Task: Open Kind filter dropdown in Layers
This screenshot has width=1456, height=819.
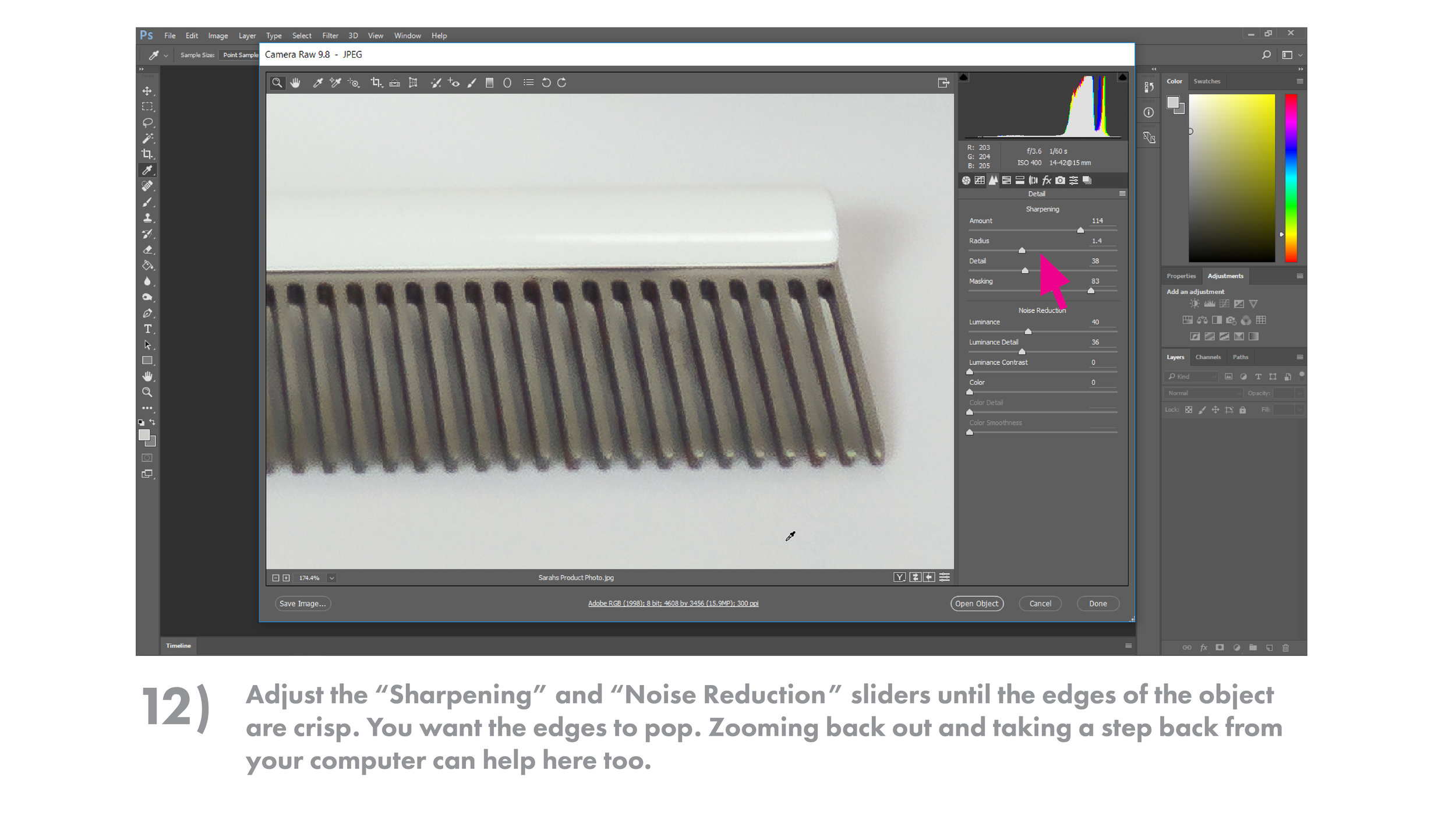Action: coord(1191,377)
